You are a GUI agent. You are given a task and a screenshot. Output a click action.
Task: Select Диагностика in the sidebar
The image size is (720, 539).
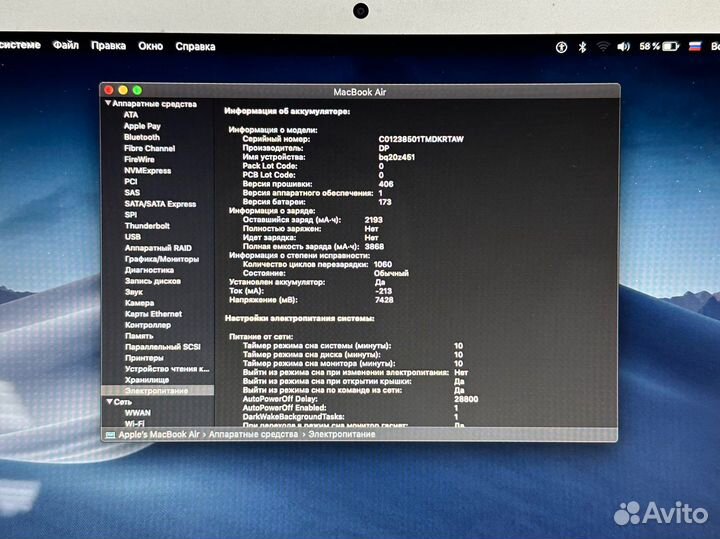coord(149,270)
